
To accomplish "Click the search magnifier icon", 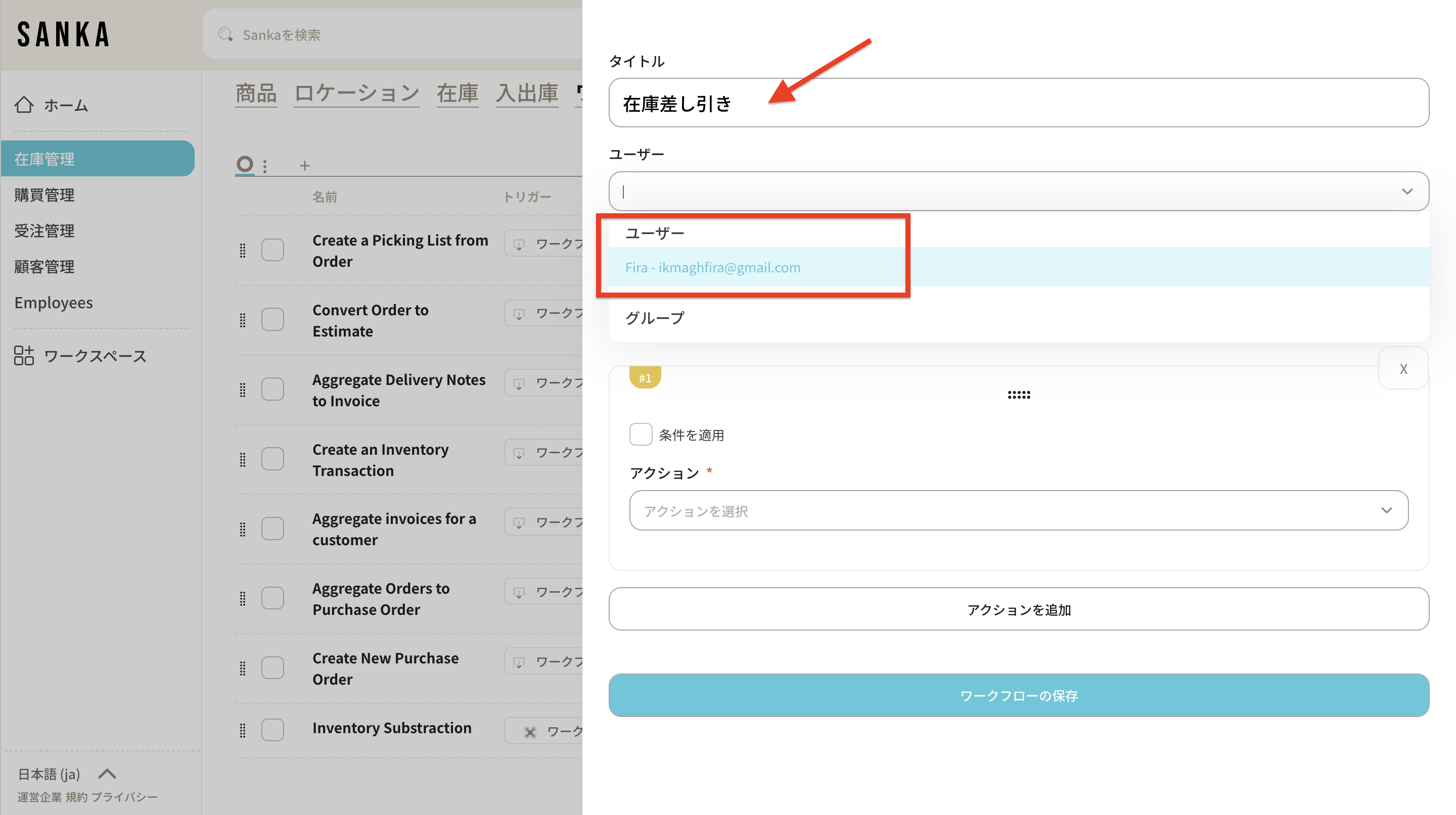I will click(225, 34).
